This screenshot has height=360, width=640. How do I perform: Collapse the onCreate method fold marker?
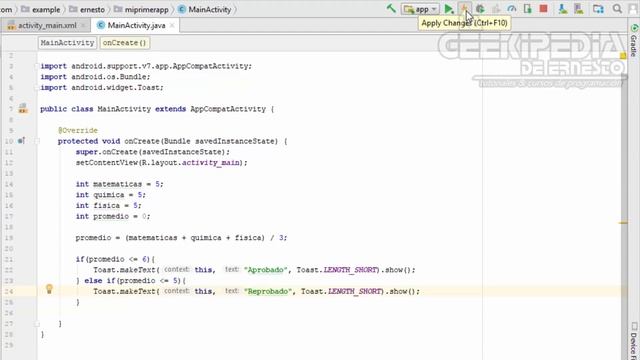tap(37, 141)
